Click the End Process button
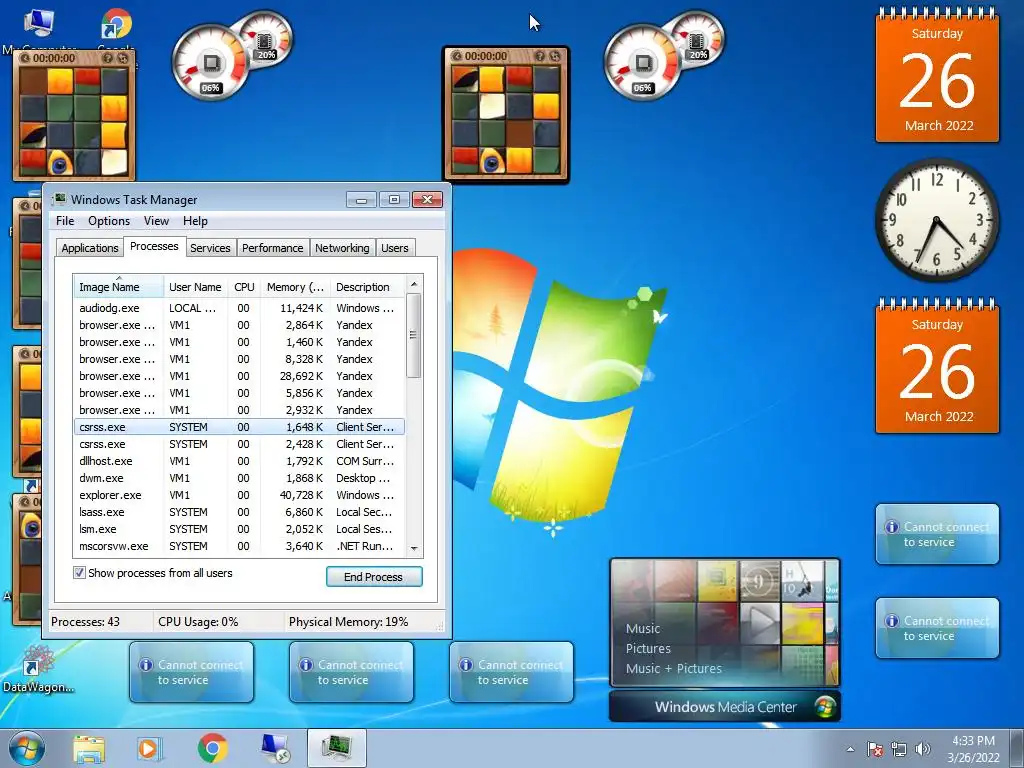 374,577
